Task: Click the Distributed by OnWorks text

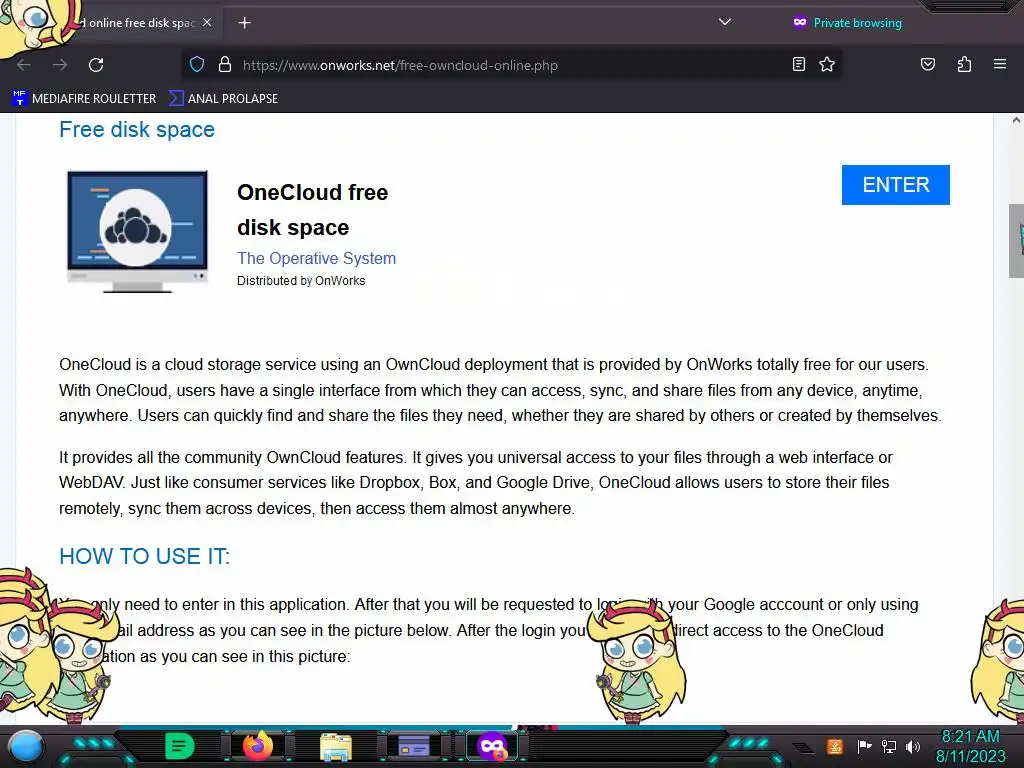Action: (301, 281)
